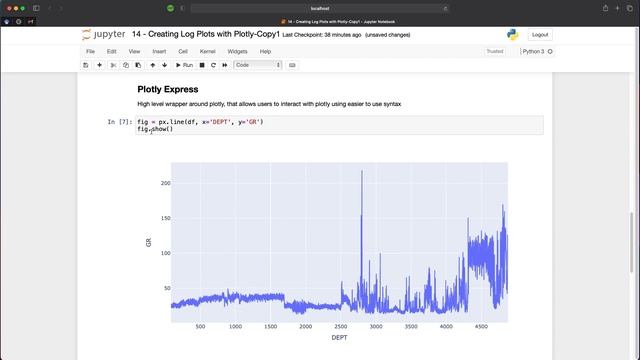Go back with the browser back arrow
The width and height of the screenshot is (640, 360).
pyautogui.click(x=50, y=8)
